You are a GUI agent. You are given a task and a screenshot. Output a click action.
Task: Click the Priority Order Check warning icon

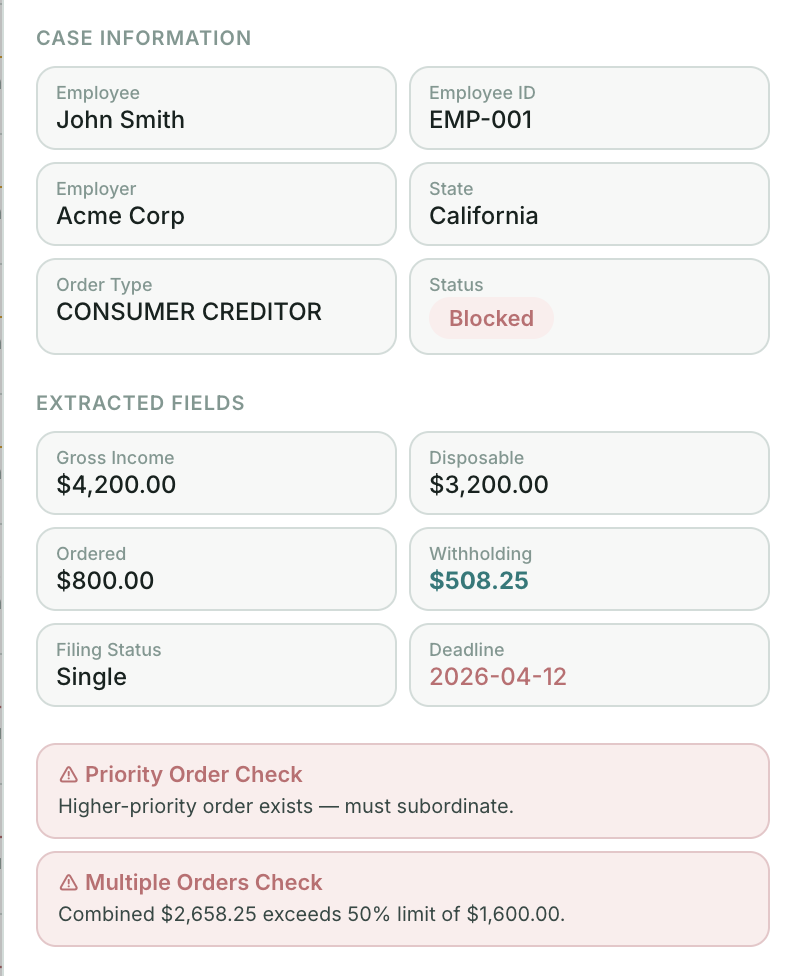tap(69, 774)
